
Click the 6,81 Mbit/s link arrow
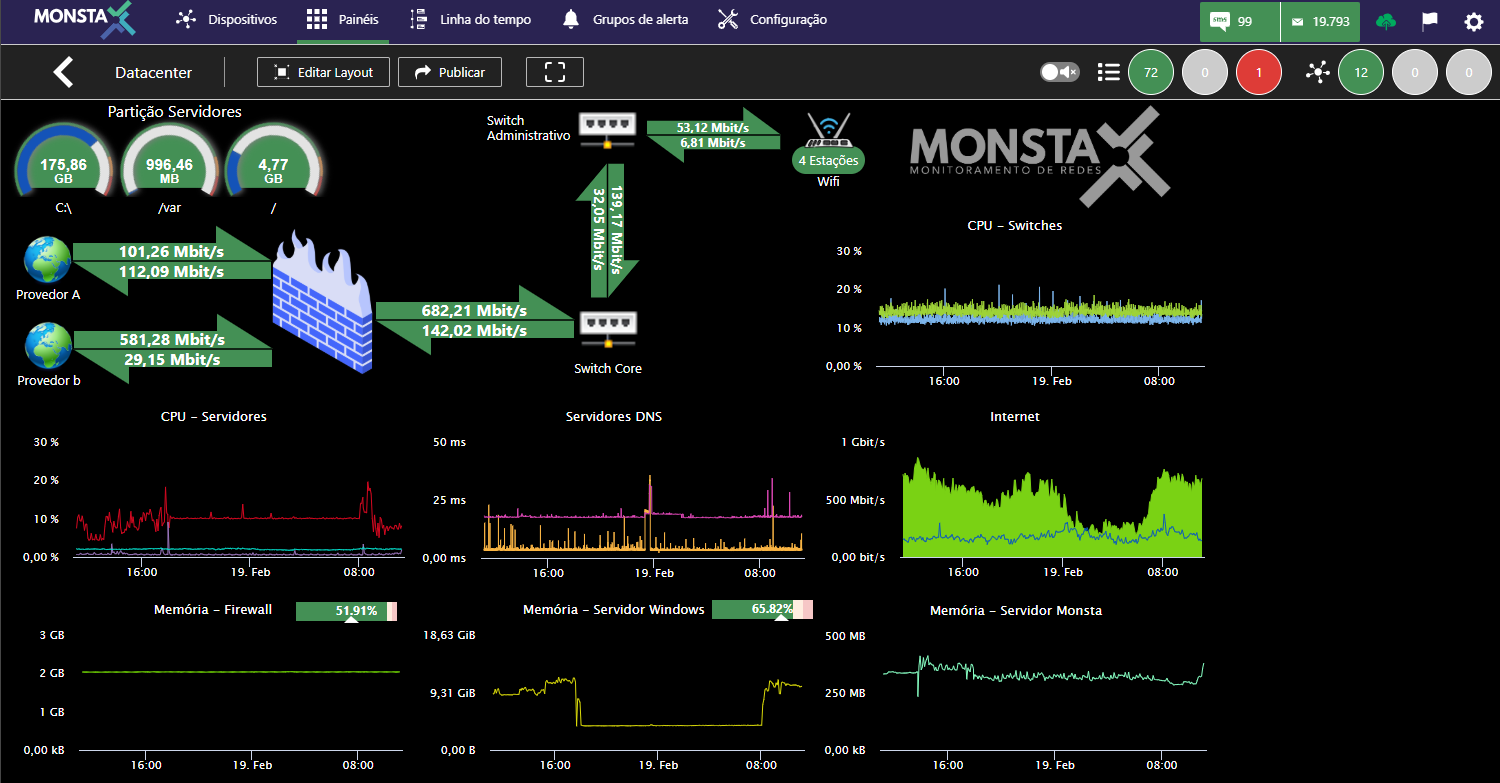[x=712, y=143]
